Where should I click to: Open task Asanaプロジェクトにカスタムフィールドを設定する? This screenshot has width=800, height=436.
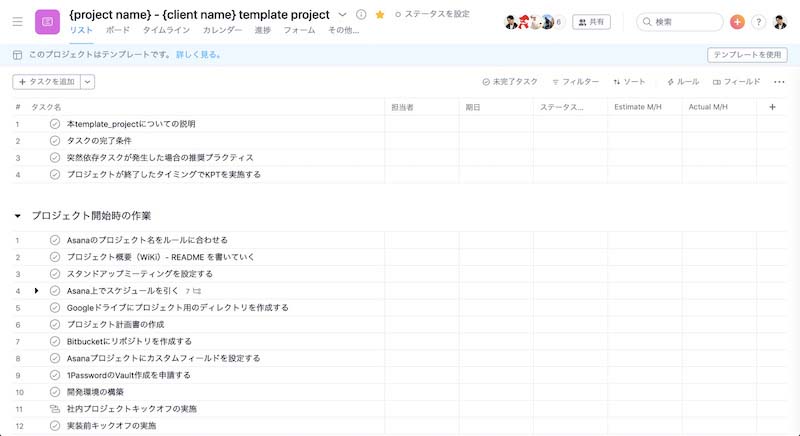pos(163,358)
